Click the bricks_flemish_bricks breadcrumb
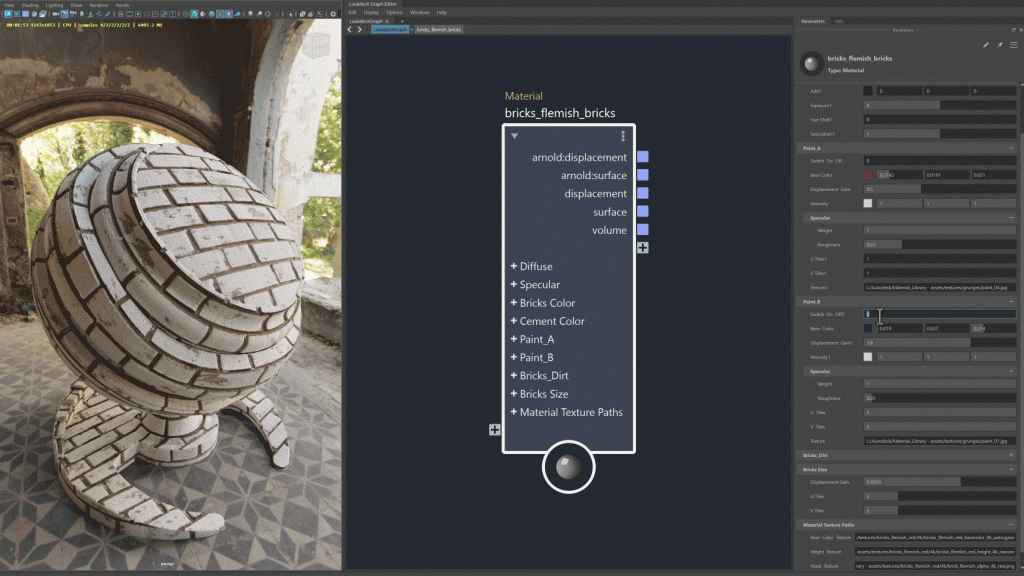Image resolution: width=1024 pixels, height=576 pixels. pyautogui.click(x=438, y=30)
